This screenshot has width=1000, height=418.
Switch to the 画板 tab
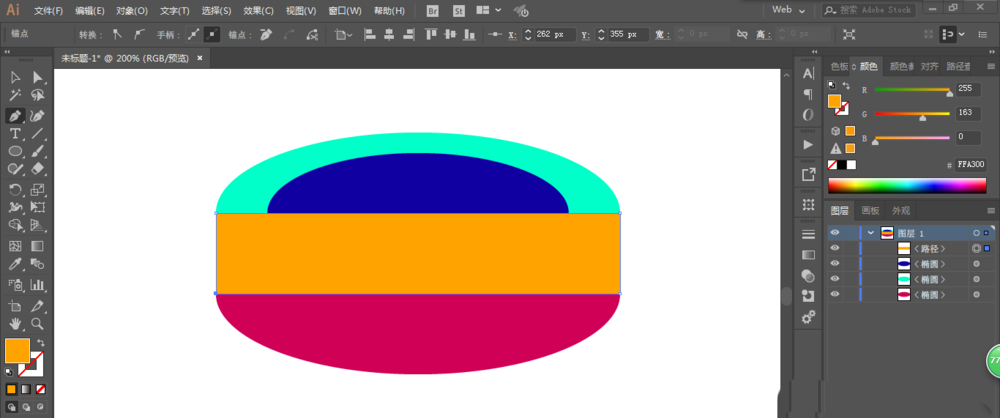(x=870, y=211)
